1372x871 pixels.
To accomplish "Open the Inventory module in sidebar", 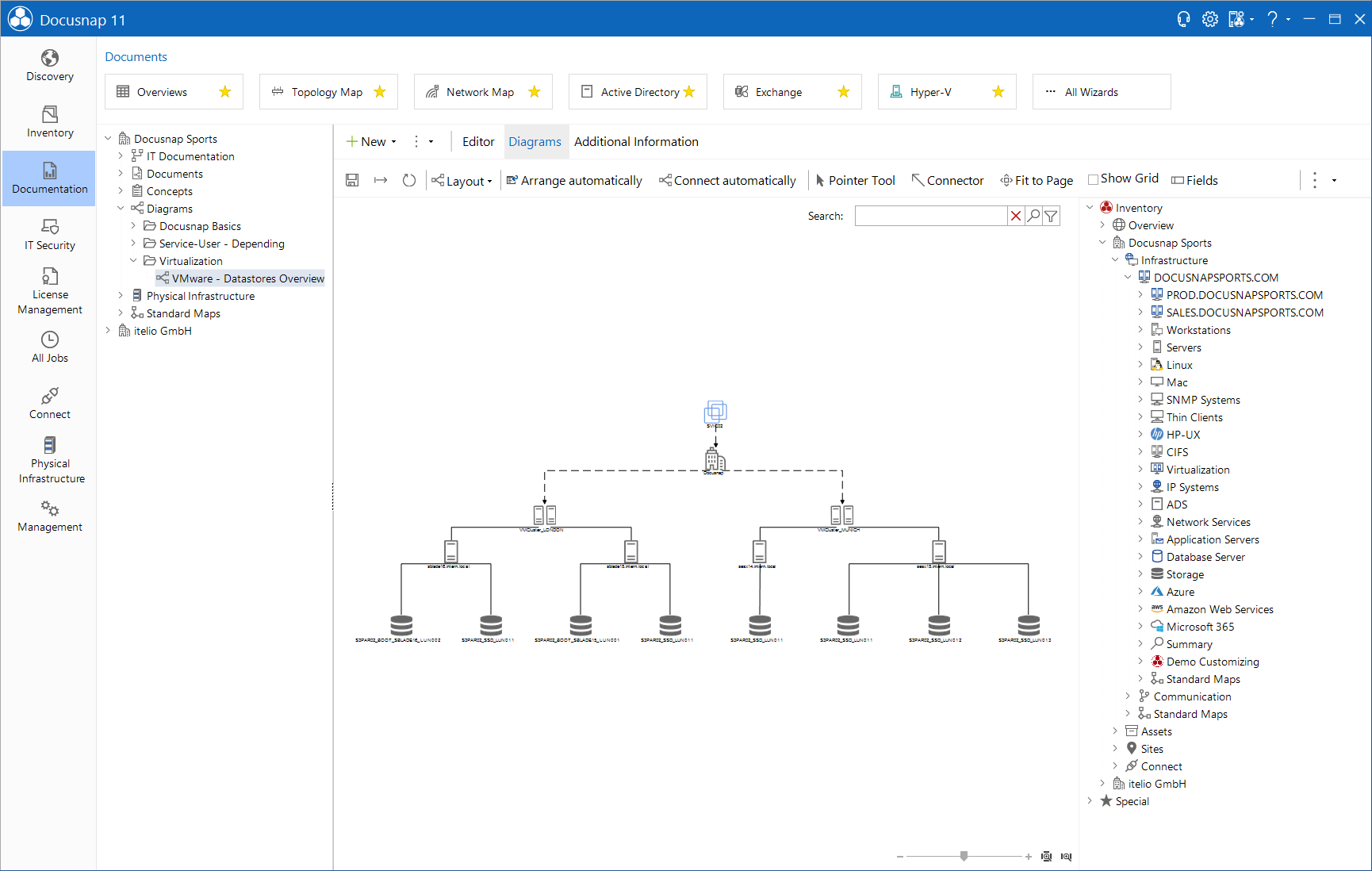I will (x=49, y=122).
